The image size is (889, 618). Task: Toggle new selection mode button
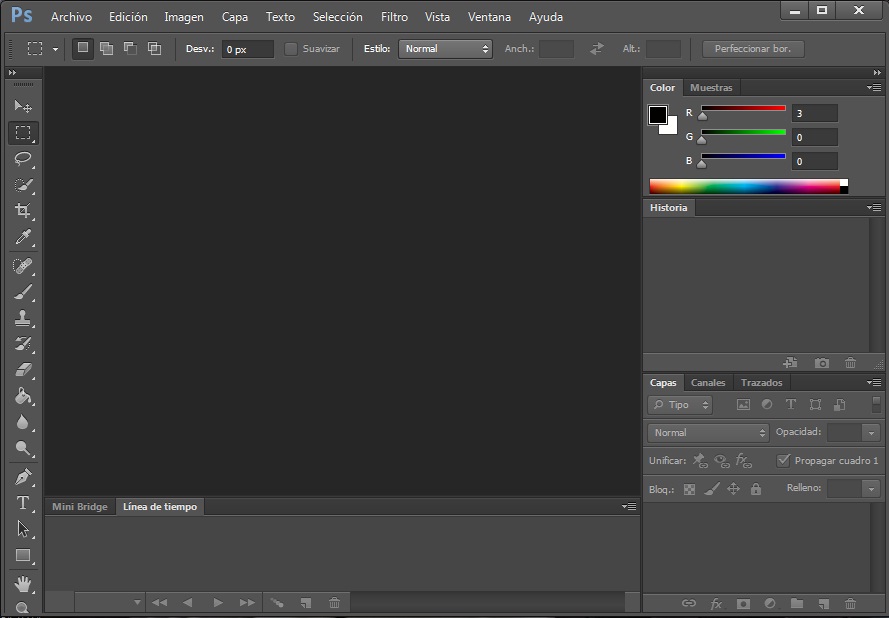tap(83, 48)
